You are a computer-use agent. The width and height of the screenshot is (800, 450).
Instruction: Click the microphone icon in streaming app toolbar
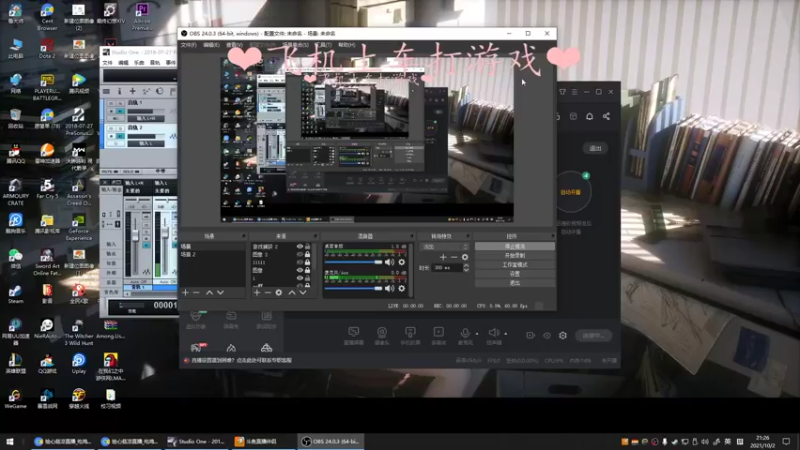pyautogui.click(x=465, y=333)
